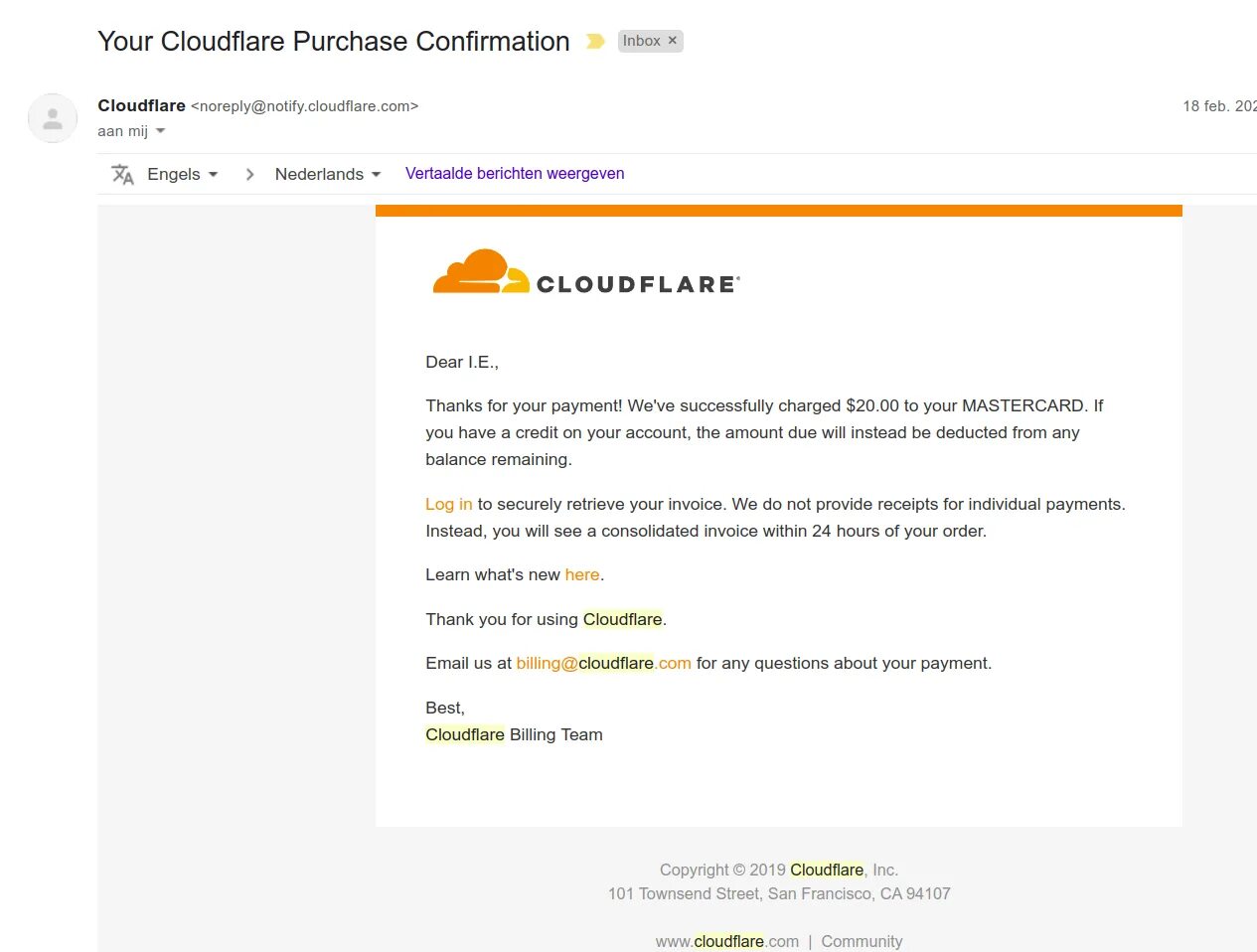Screen dimensions: 1257x952
Task: Click the translate icon in the translation bar
Action: 122,174
